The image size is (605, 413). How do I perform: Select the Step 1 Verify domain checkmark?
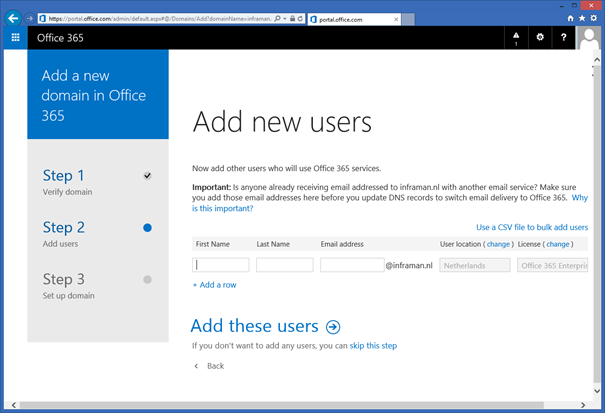coord(147,176)
